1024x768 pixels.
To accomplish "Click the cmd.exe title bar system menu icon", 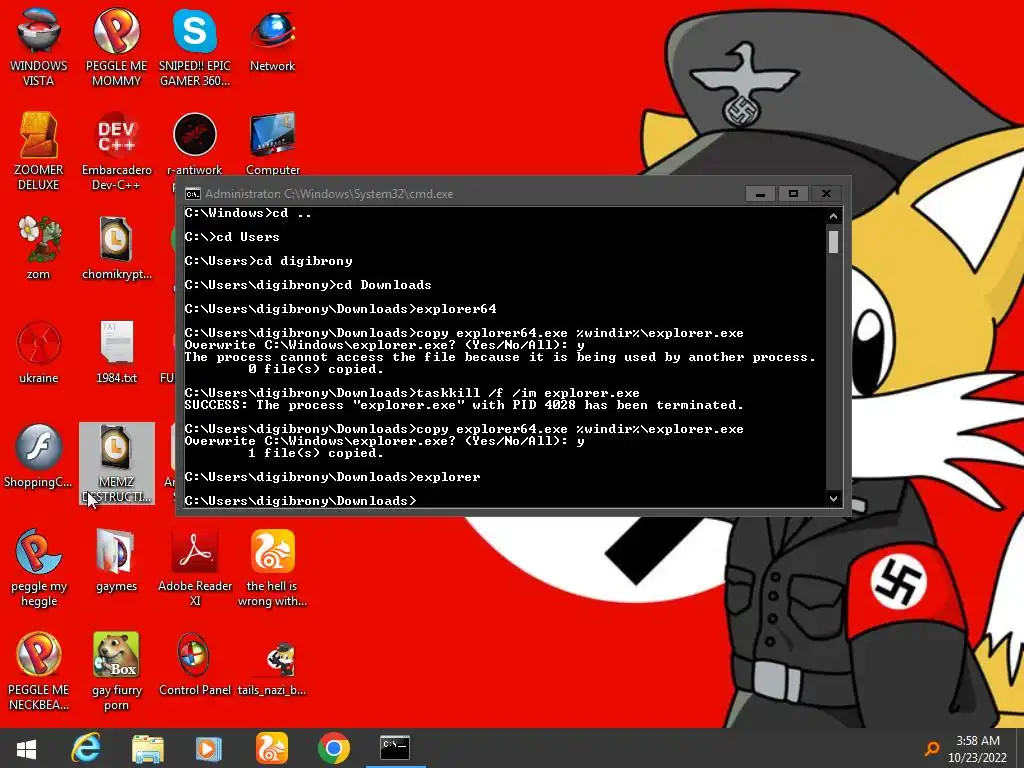I will pos(193,194).
